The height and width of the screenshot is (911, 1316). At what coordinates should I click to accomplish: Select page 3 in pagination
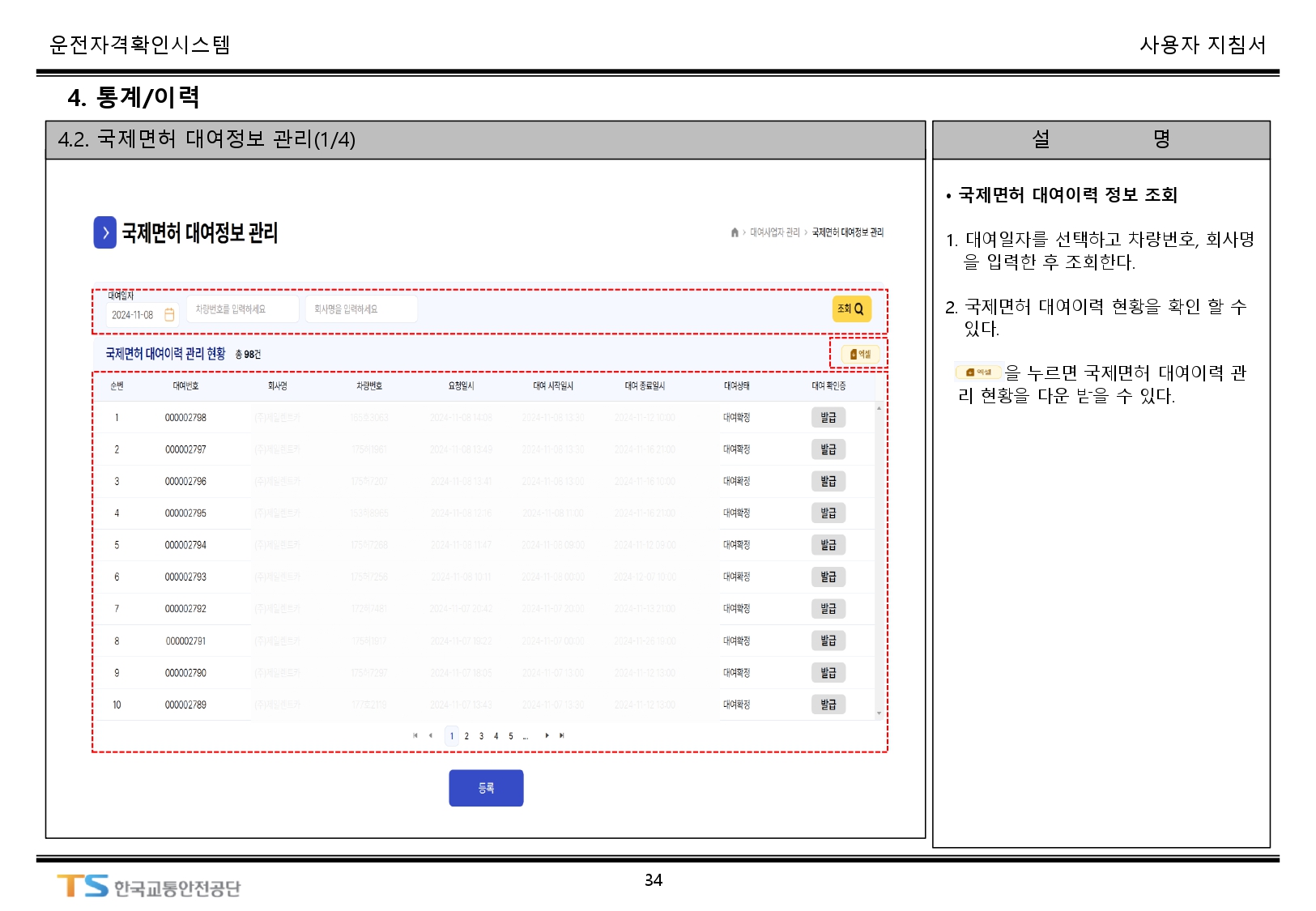click(x=481, y=736)
